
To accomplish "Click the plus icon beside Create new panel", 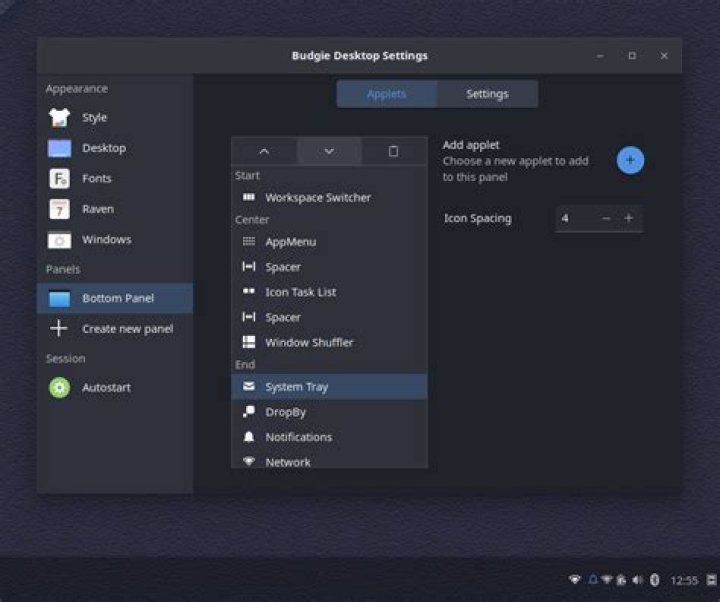I will coord(59,328).
